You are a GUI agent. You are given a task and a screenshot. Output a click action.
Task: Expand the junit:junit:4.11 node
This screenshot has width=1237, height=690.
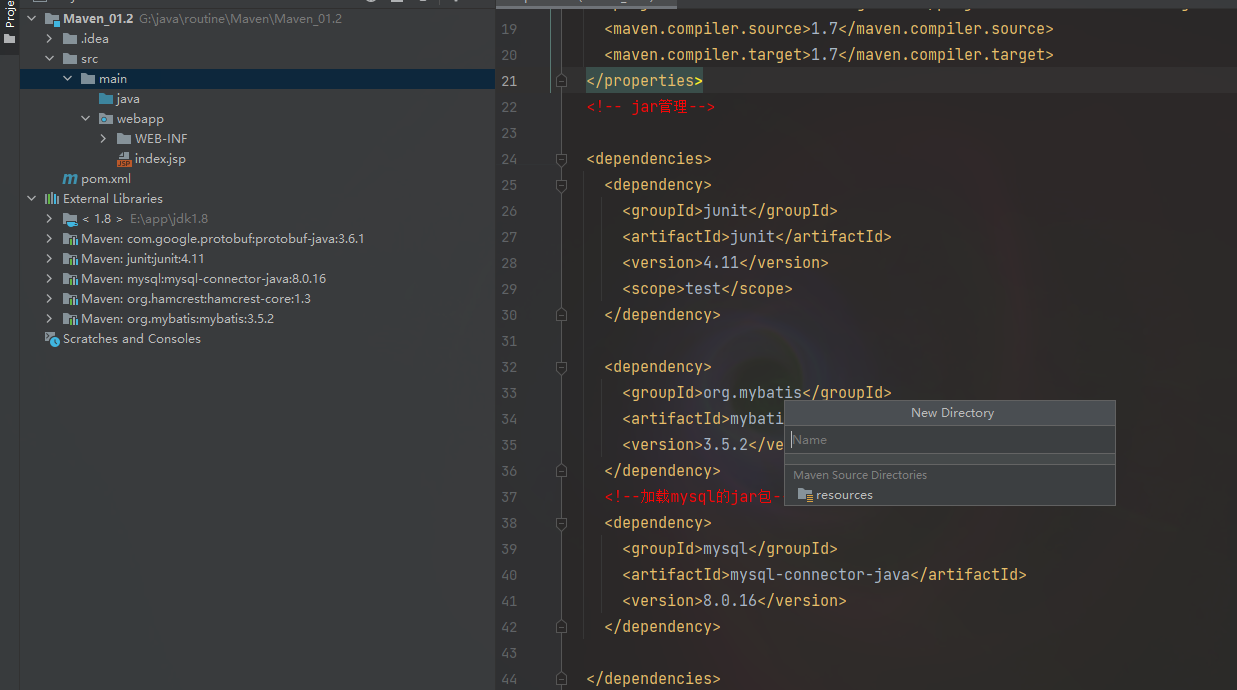[x=49, y=259]
